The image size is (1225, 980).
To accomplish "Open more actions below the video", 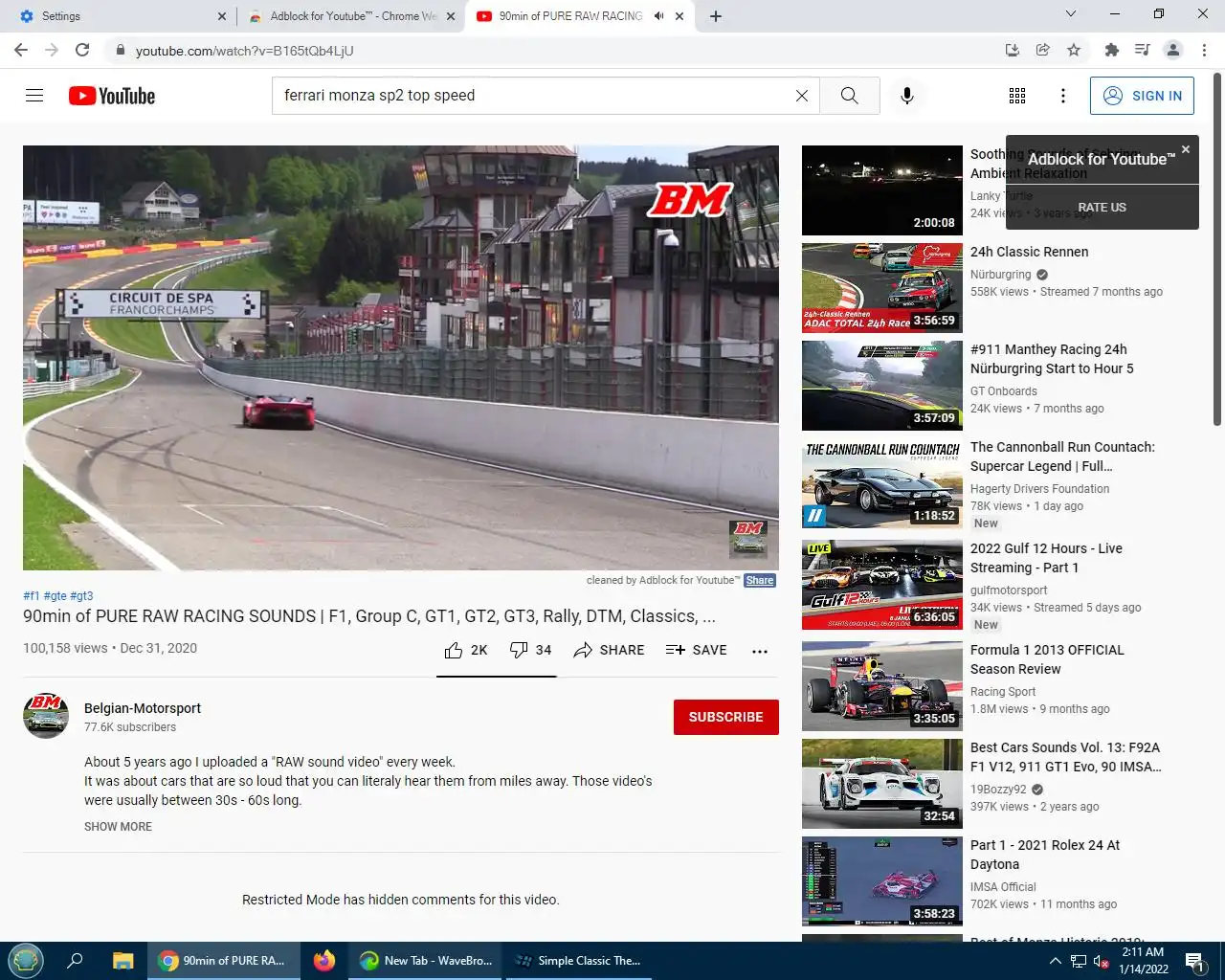I will click(760, 651).
